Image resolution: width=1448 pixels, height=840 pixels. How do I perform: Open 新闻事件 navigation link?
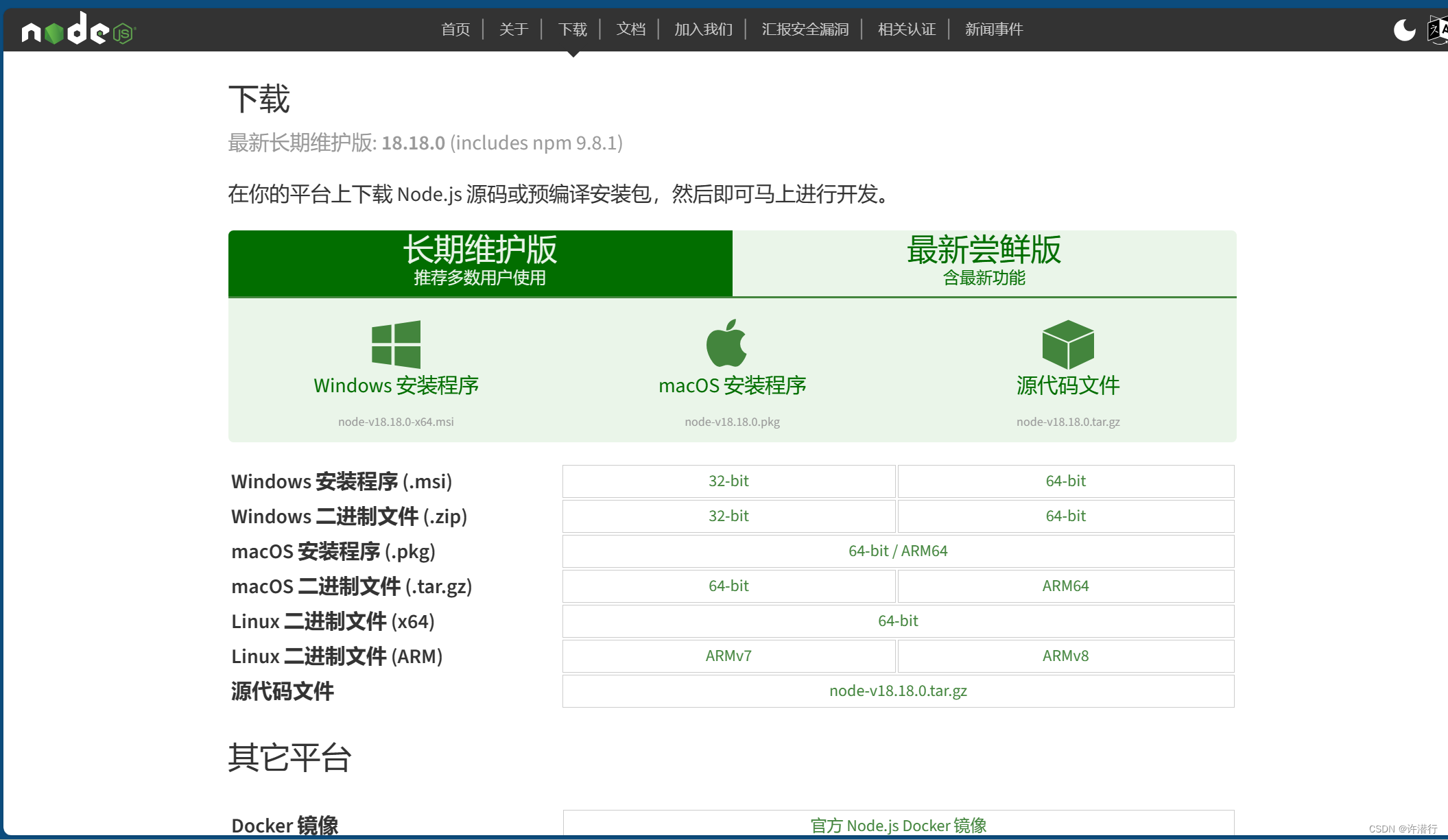994,29
